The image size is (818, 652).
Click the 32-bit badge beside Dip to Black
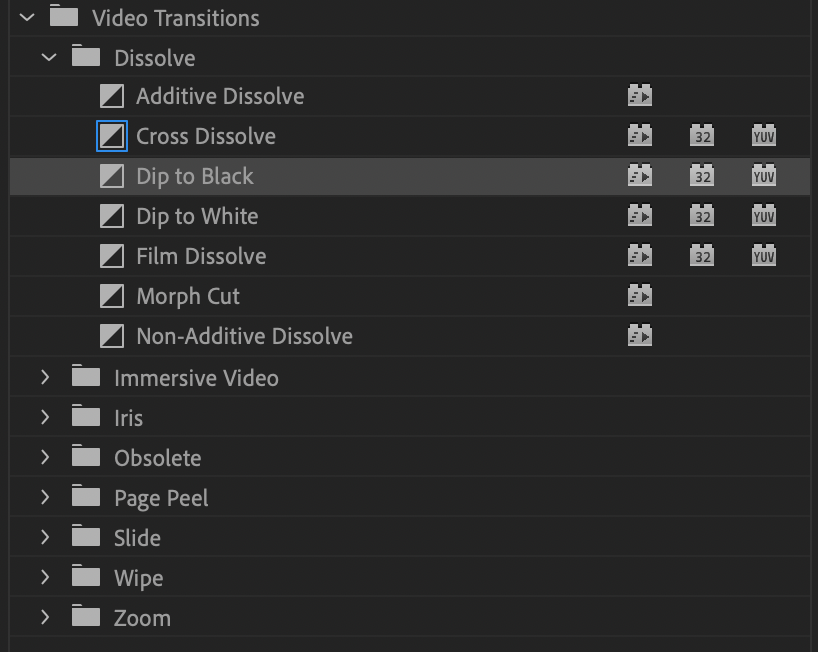[702, 176]
